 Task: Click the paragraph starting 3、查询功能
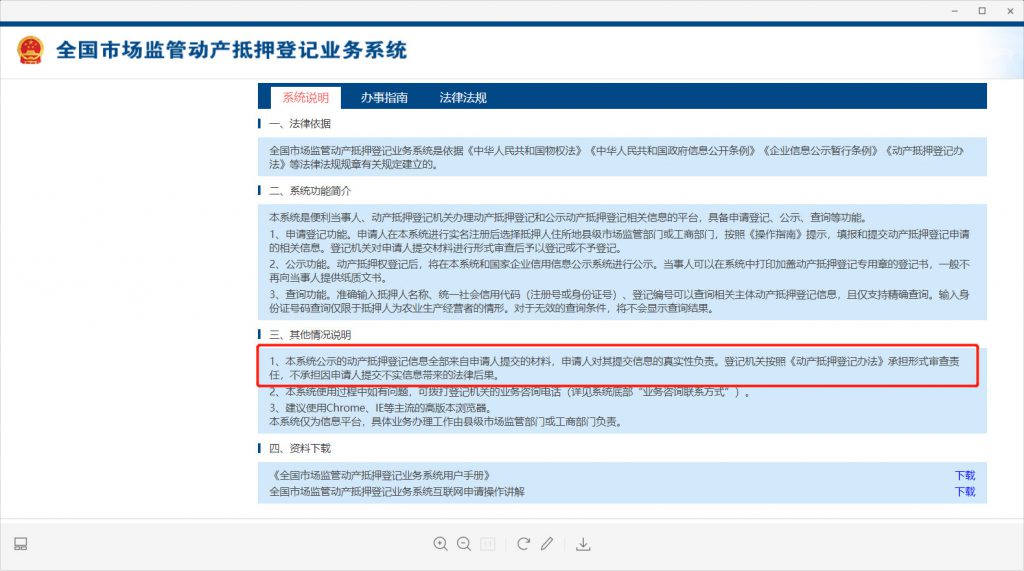click(x=620, y=301)
